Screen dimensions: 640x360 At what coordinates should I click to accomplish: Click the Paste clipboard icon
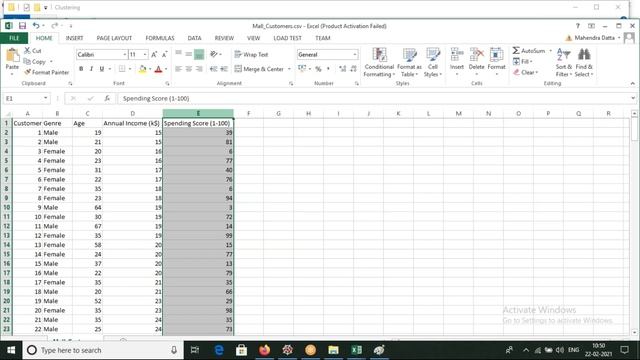pos(12,56)
